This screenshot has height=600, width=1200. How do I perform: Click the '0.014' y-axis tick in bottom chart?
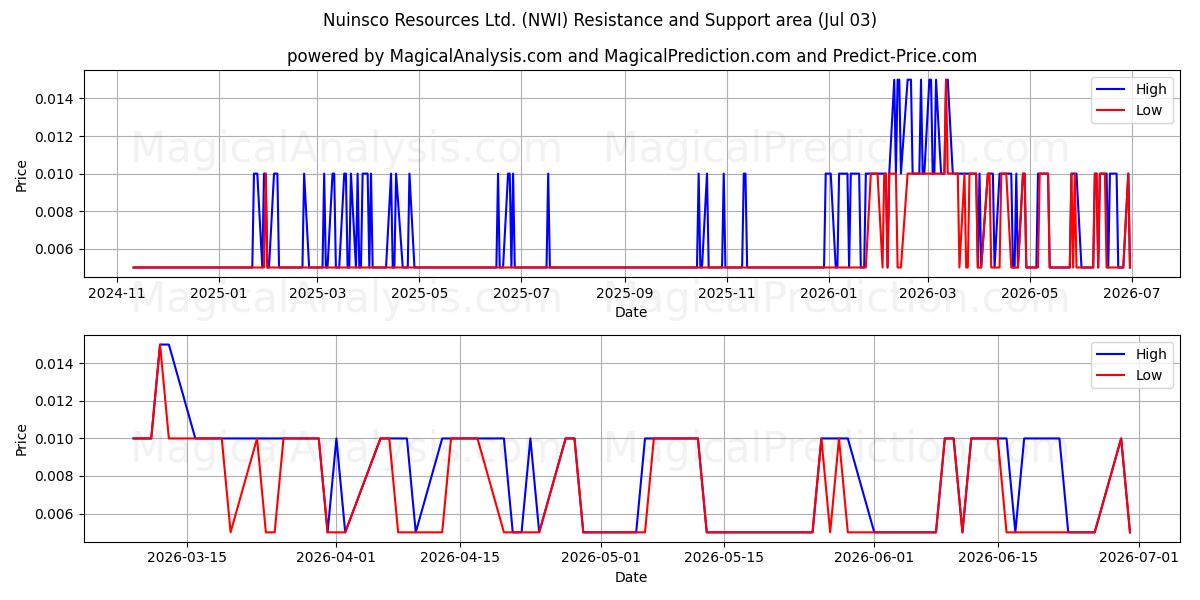click(x=58, y=363)
